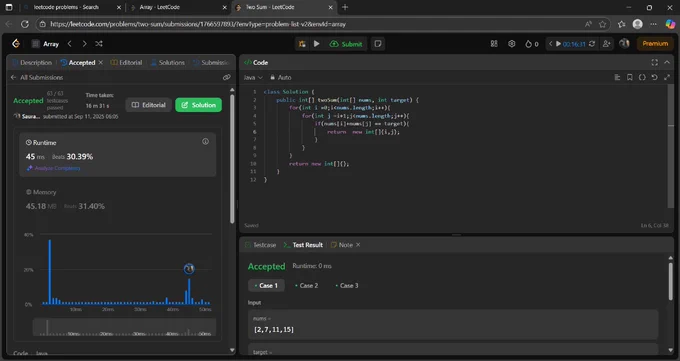Viewport: 680px width, 361px height.
Task: Switch to the Description tab
Action: [32, 62]
